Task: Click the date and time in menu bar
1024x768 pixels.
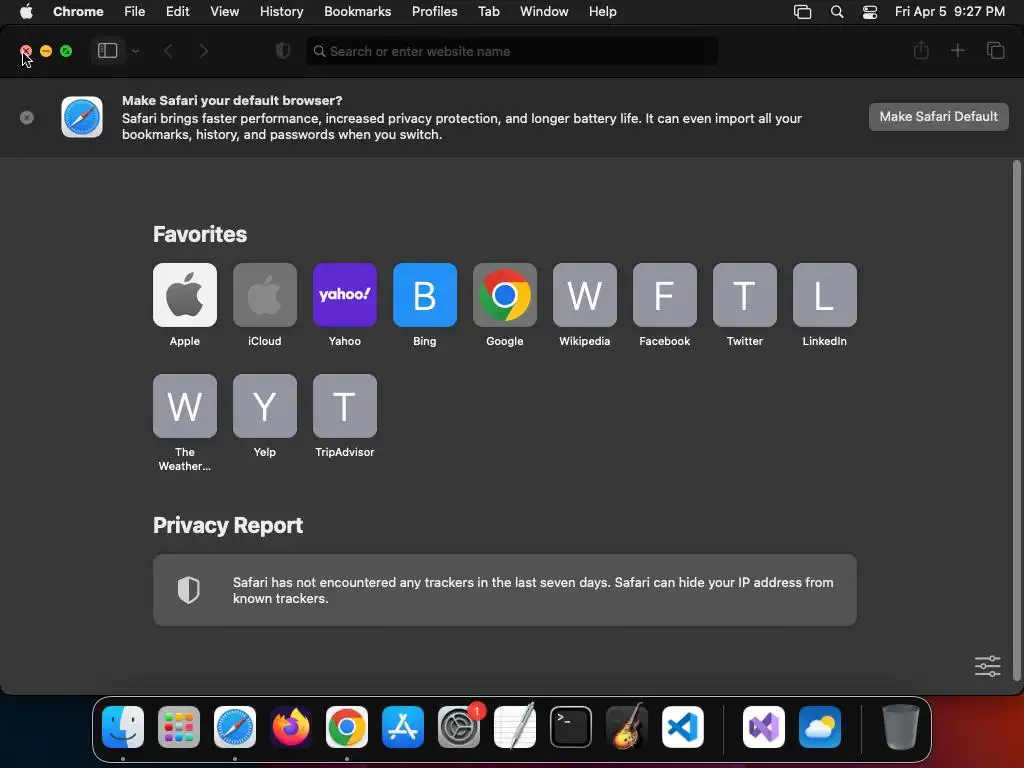Action: [950, 11]
